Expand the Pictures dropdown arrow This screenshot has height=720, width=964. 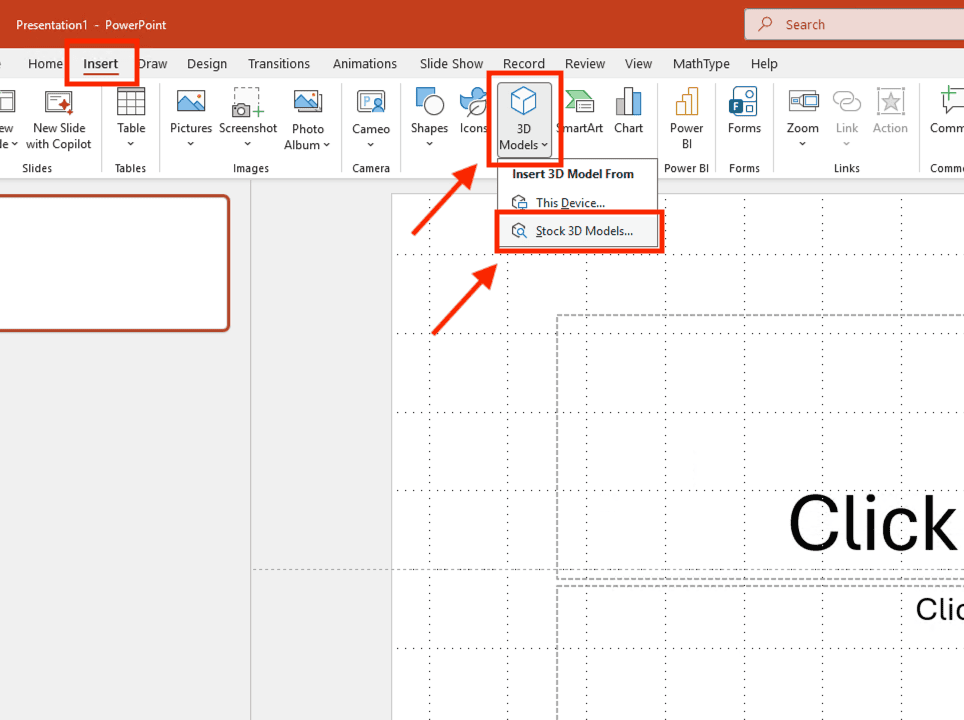191,144
